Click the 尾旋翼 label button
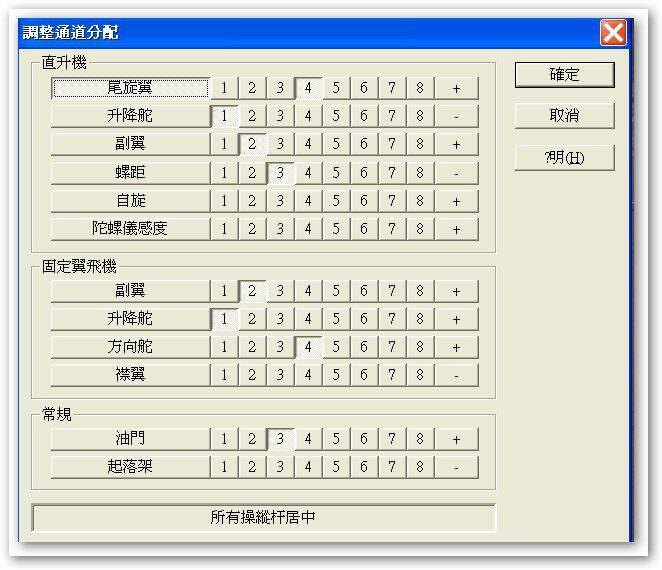Viewport: 662px width, 570px height. 130,88
